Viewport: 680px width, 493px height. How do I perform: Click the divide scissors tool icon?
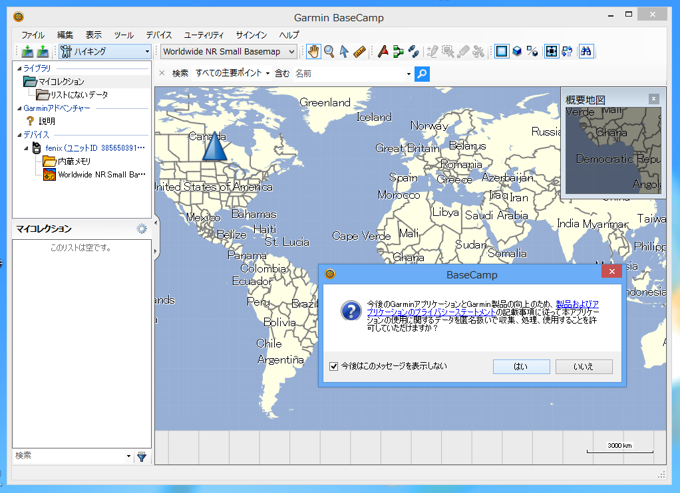click(478, 52)
